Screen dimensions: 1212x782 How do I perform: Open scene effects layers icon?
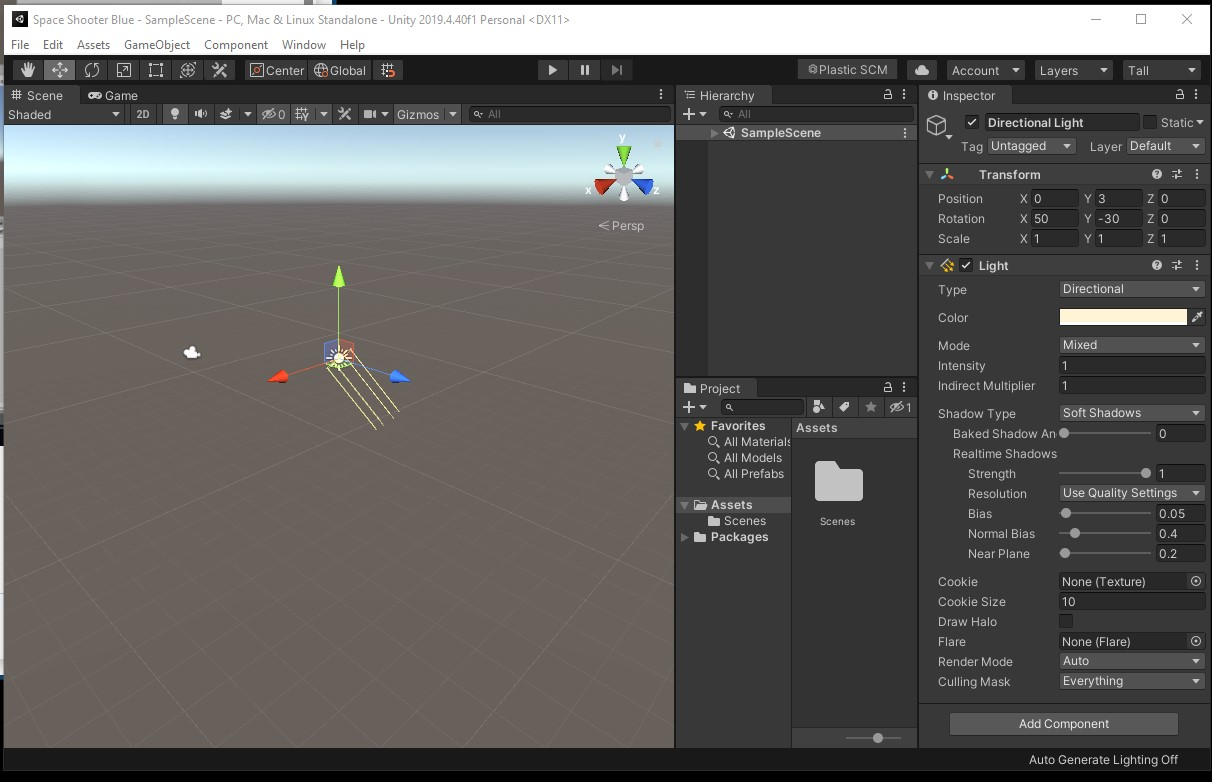tap(226, 114)
